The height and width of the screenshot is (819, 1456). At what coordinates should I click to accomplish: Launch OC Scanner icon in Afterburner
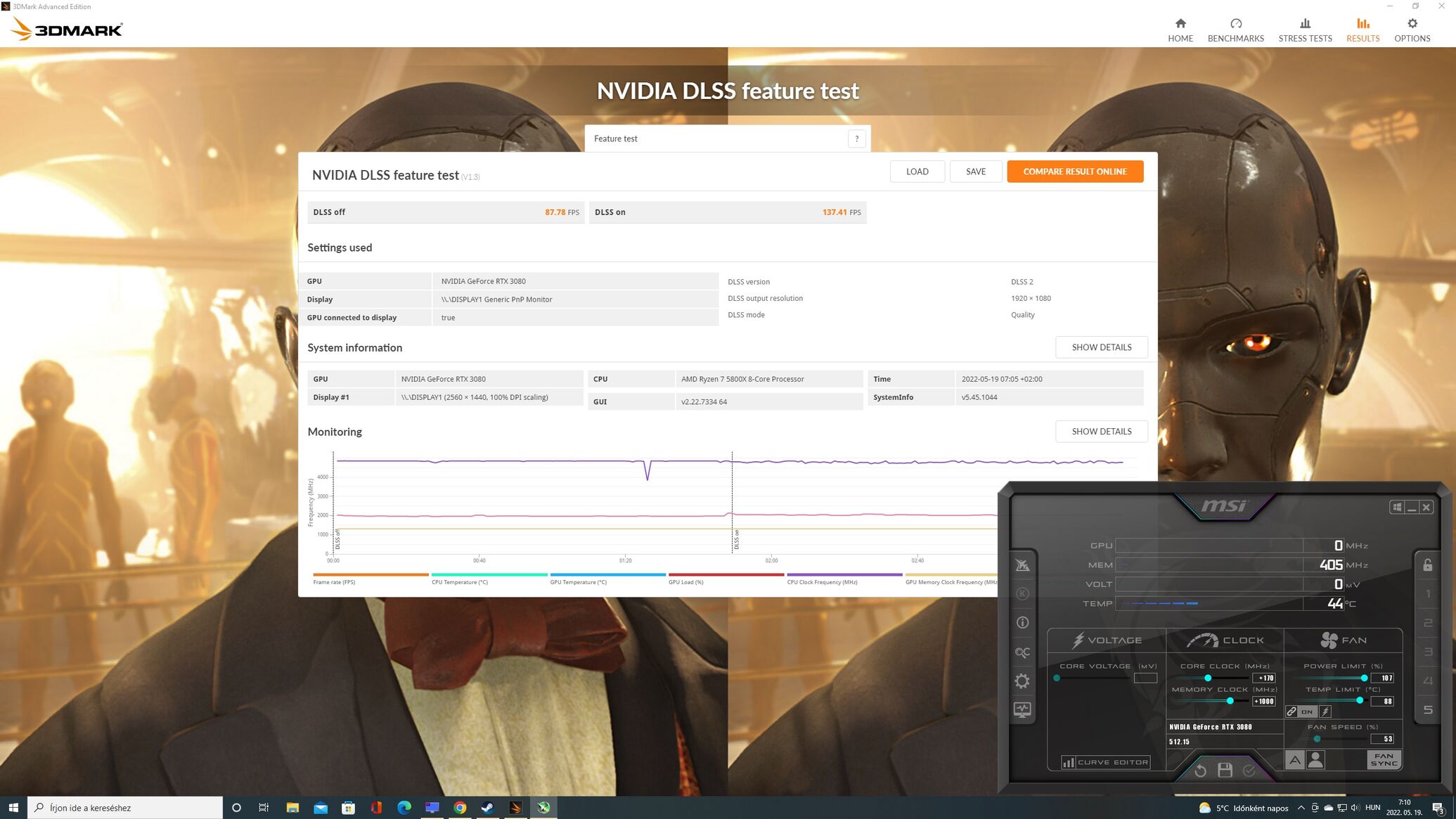pyautogui.click(x=1022, y=652)
